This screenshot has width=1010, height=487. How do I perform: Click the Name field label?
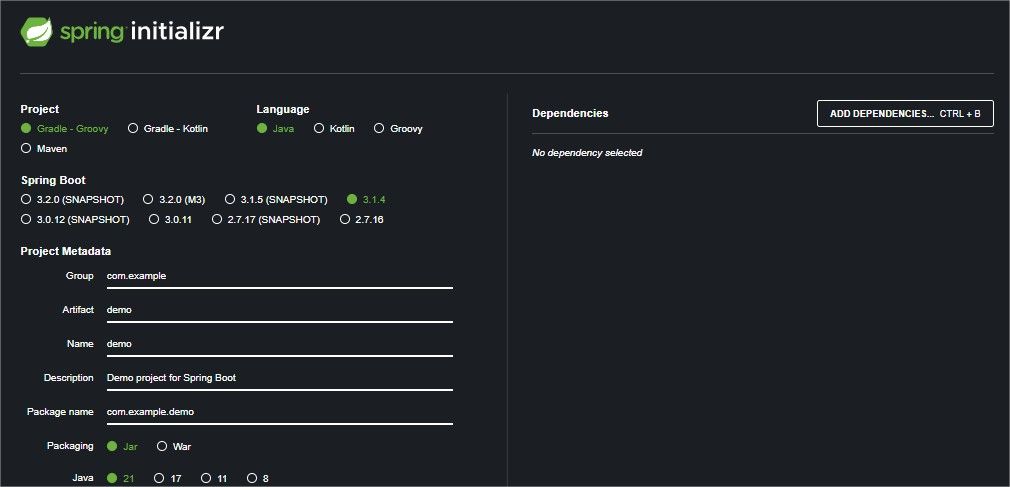pos(81,344)
